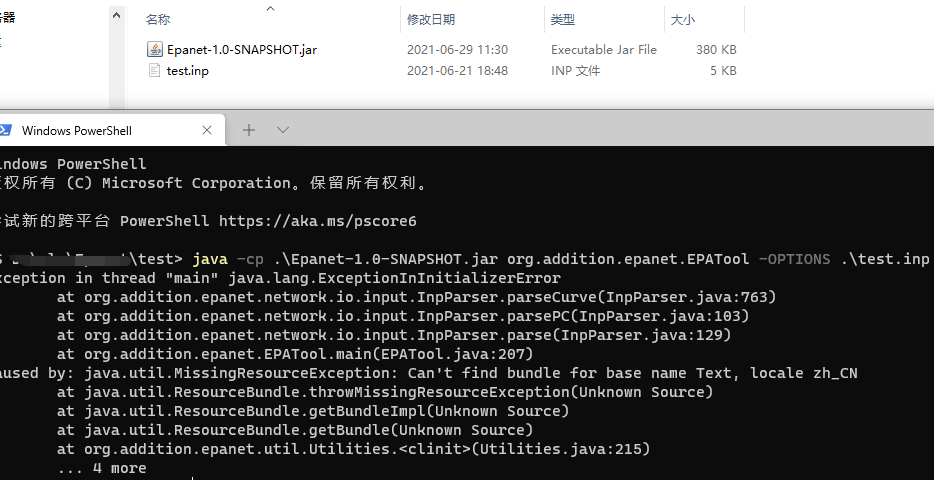
Task: Click the MissingResourceException error line
Action: (x=450, y=373)
